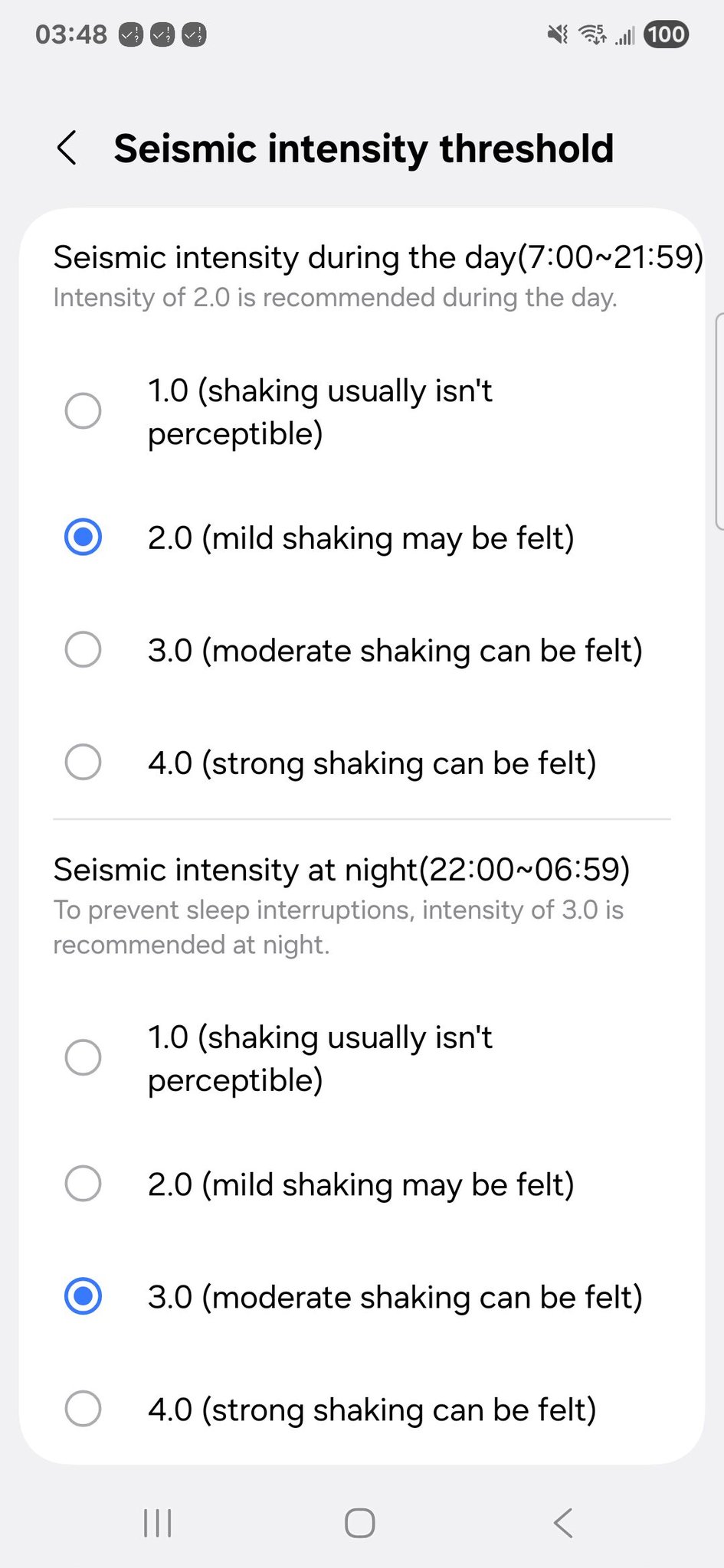Select night intensity 1.0 radio button
Image resolution: width=724 pixels, height=1568 pixels.
tap(83, 1057)
